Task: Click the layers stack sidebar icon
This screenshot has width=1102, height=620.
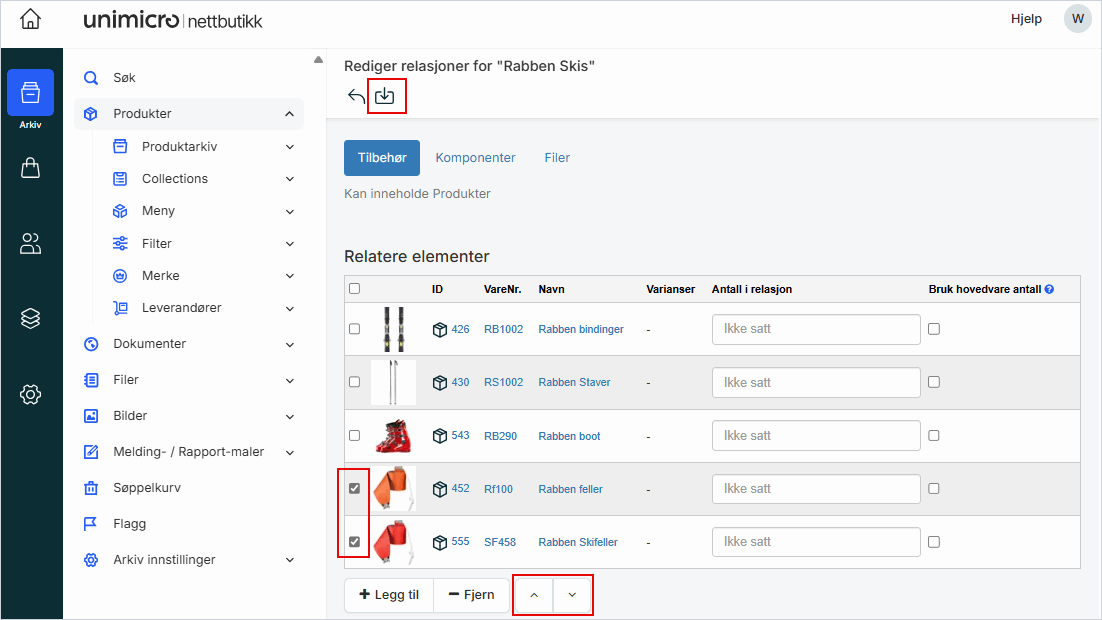Action: pyautogui.click(x=30, y=318)
